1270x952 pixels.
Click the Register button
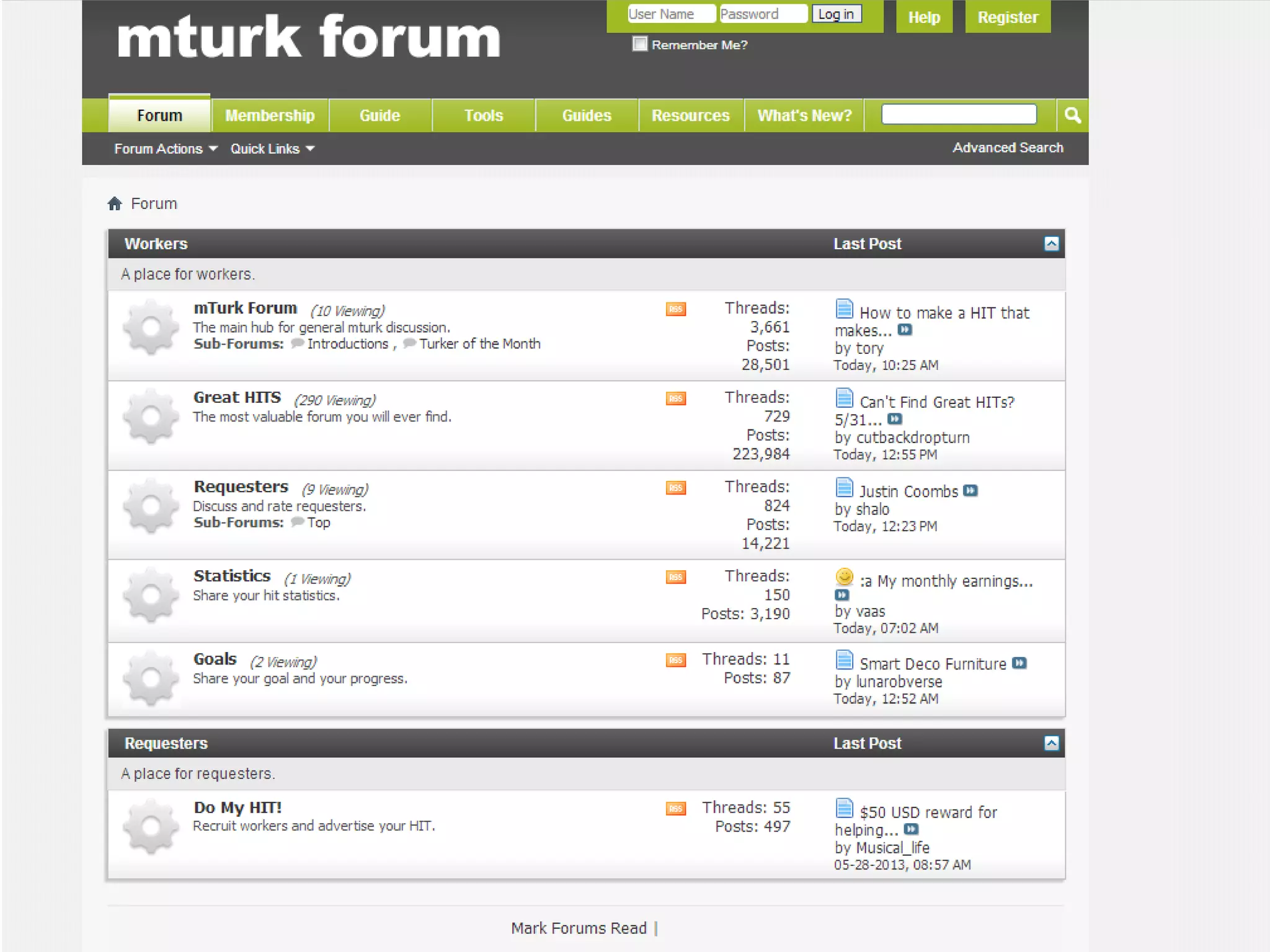1008,17
